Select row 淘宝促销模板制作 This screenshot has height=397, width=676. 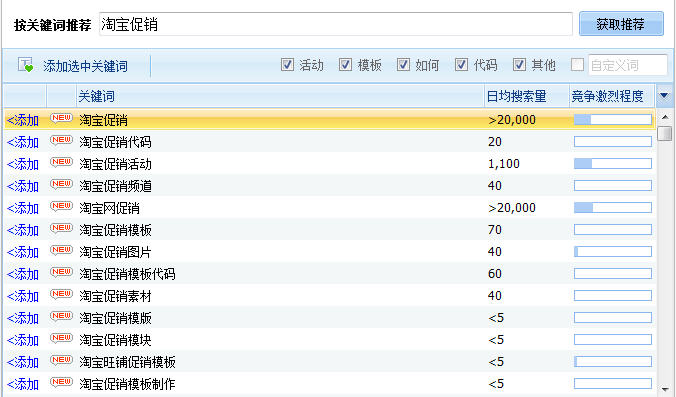[330, 383]
